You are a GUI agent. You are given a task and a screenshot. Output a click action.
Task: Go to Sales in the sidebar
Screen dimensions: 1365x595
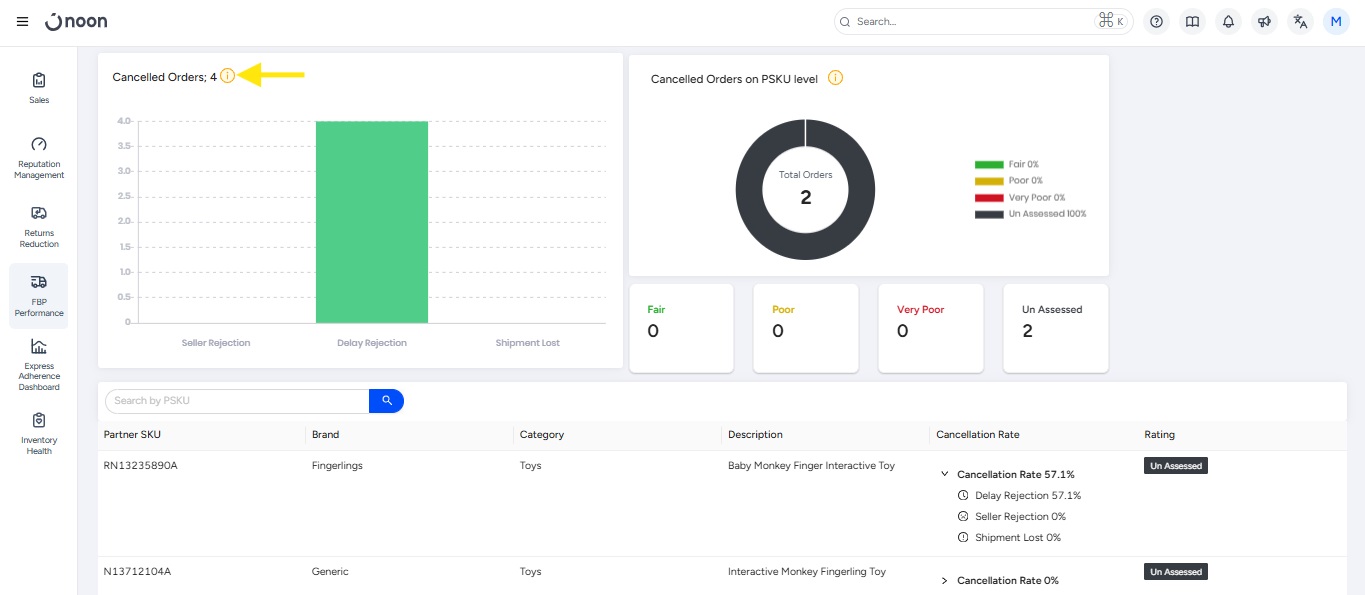(39, 88)
